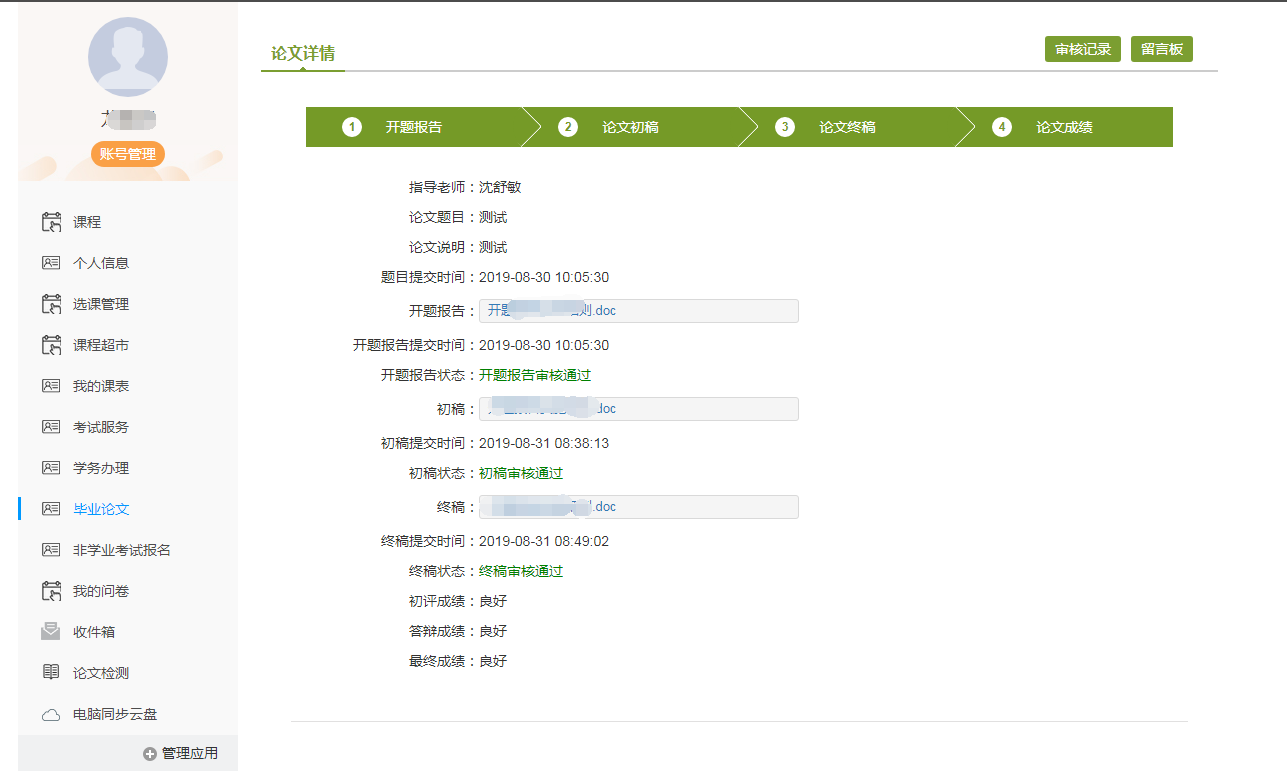Open the 开题报告 .doc file link
The height and width of the screenshot is (772, 1287).
552,311
